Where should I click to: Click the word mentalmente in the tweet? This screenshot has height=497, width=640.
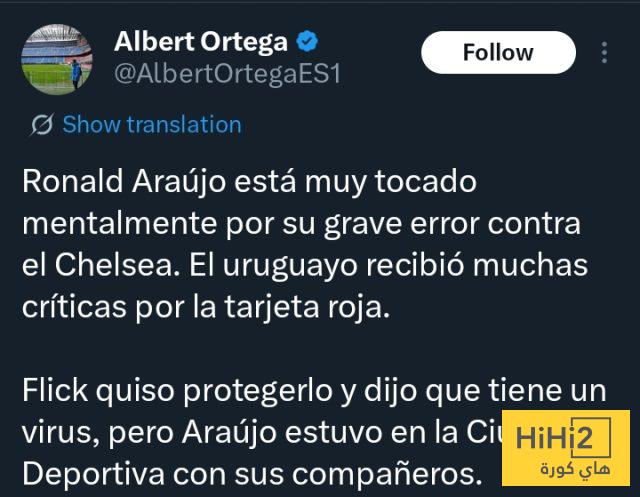(x=120, y=224)
